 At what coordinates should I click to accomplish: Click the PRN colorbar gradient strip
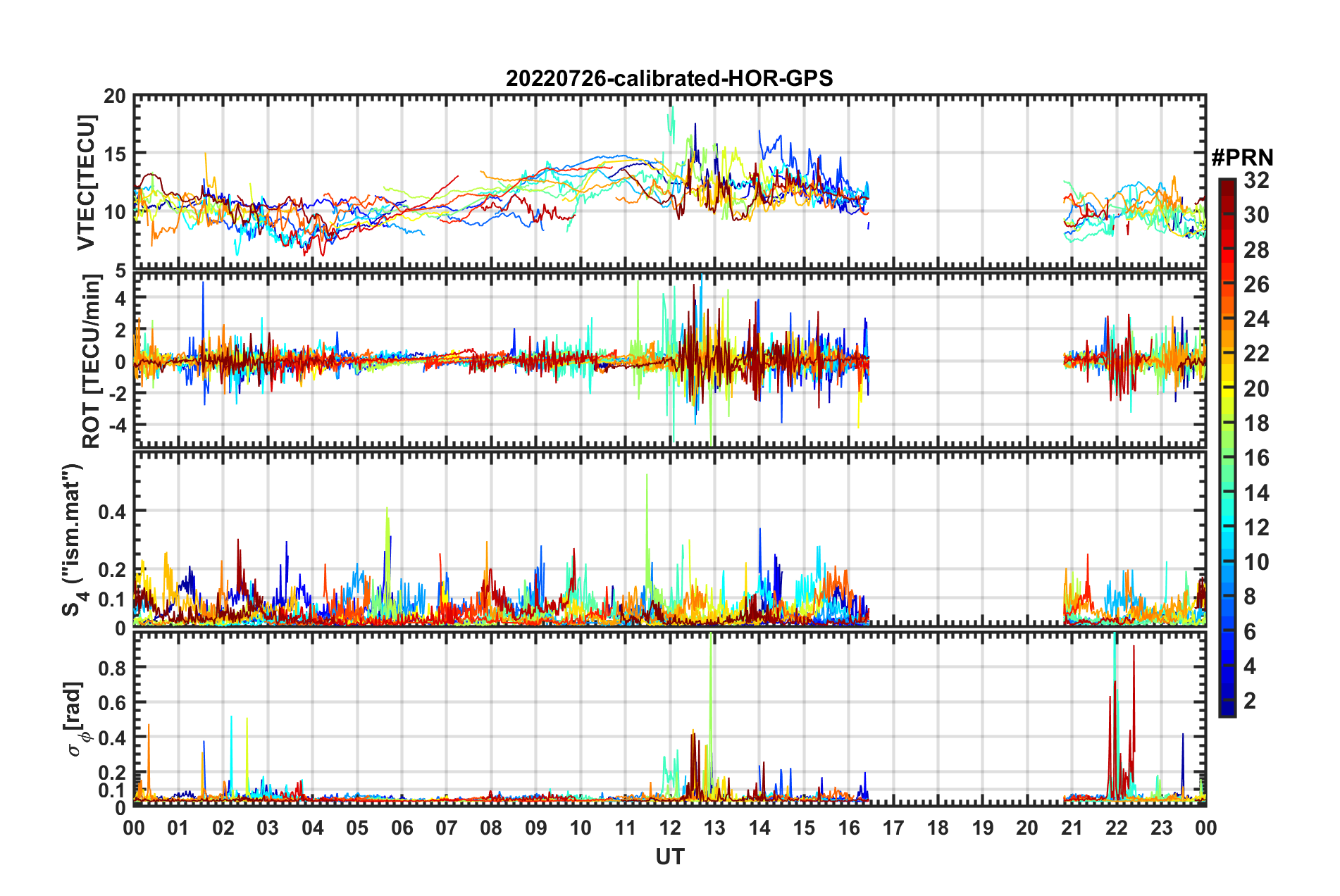[1227, 448]
